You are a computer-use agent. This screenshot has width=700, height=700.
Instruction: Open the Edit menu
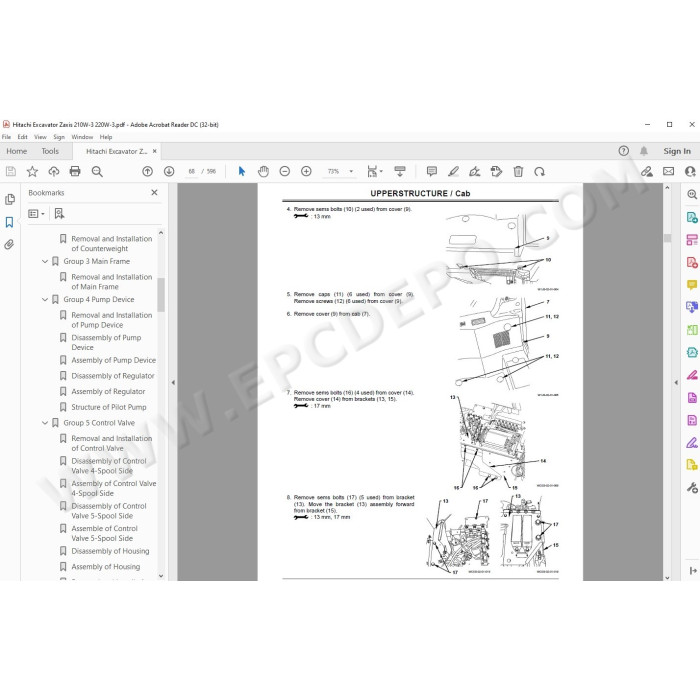pos(22,137)
